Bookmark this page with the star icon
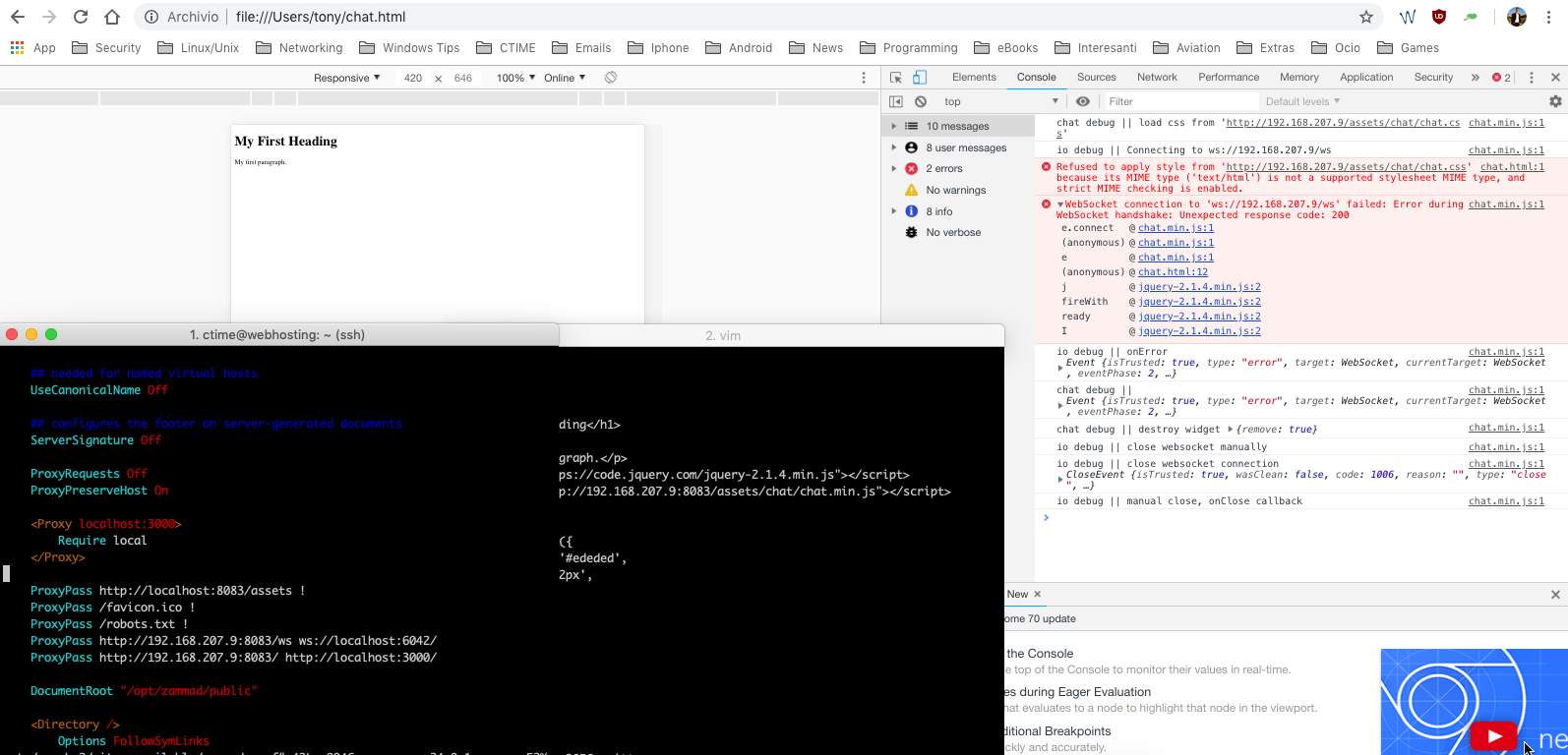Screen dimensions: 1568x755 point(1365,17)
